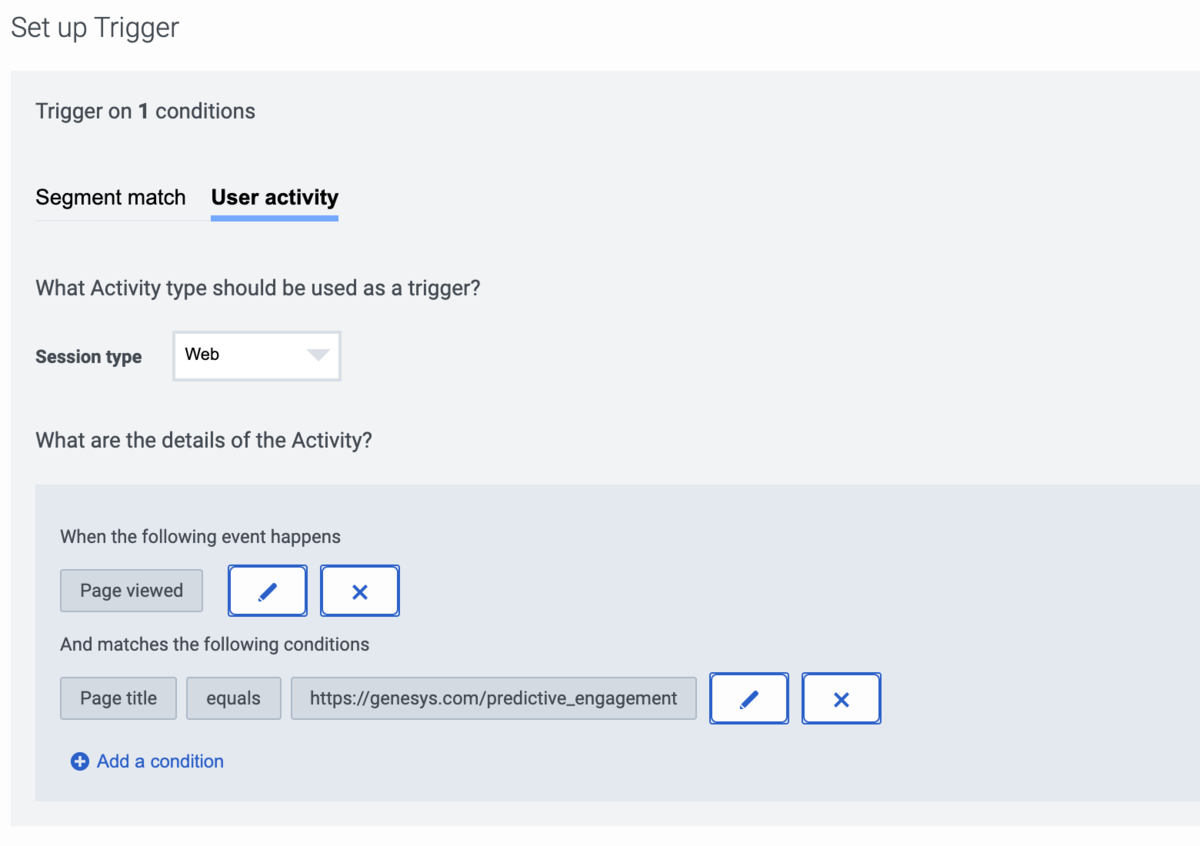Click the Page title attribute chip

click(118, 699)
